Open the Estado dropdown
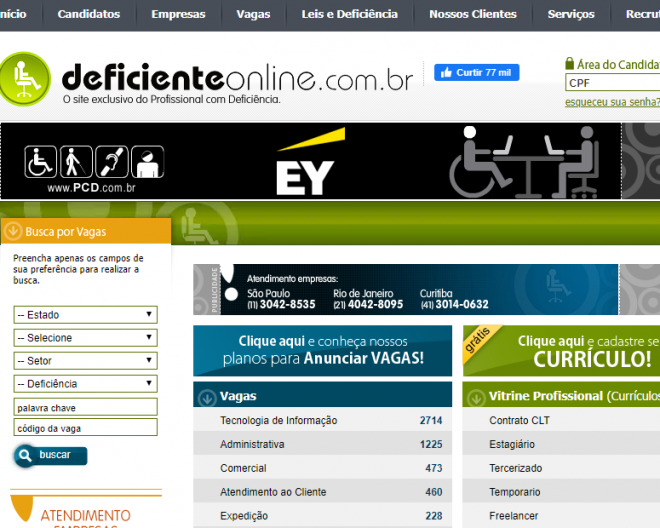Image resolution: width=660 pixels, height=528 pixels. pyautogui.click(x=85, y=315)
